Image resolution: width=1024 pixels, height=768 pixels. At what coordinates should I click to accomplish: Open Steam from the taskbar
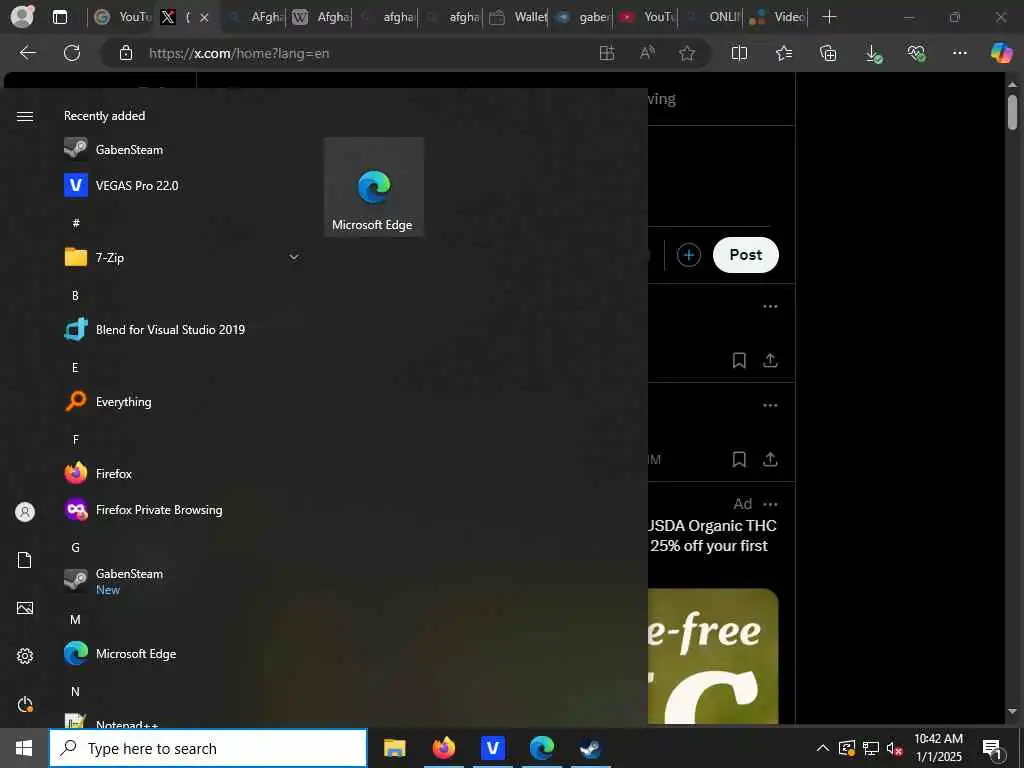click(590, 748)
